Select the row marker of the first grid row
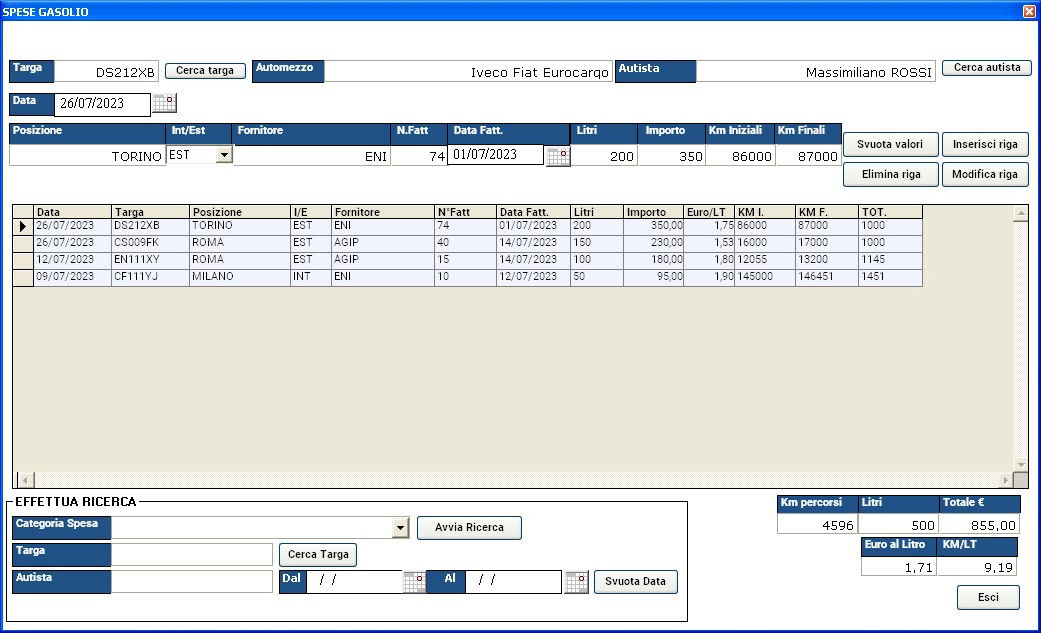The image size is (1041, 633). click(22, 227)
